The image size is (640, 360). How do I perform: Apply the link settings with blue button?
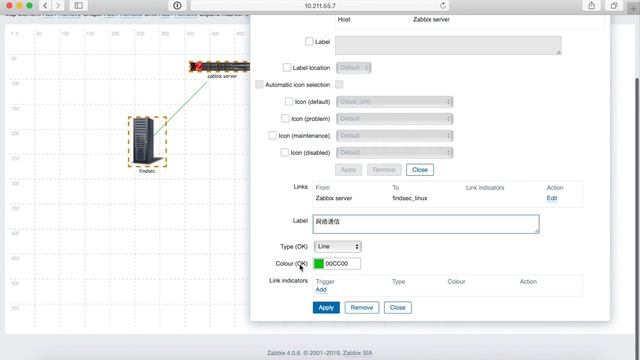pyautogui.click(x=326, y=308)
